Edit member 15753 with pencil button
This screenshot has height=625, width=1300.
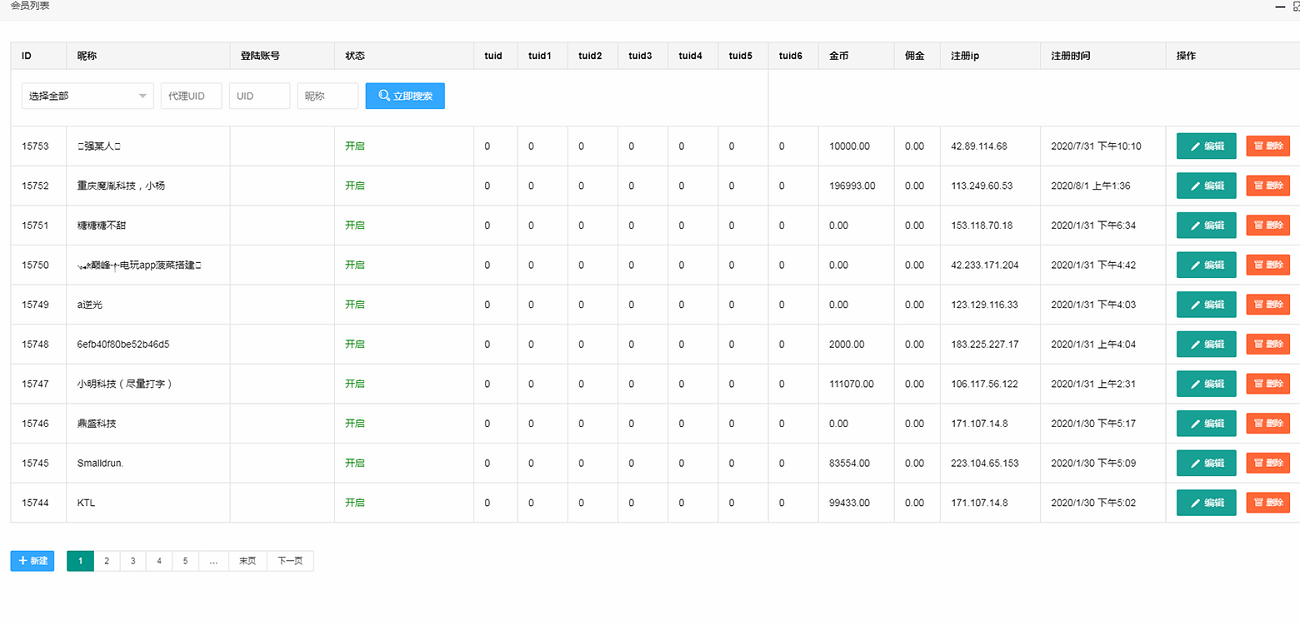pos(1206,146)
